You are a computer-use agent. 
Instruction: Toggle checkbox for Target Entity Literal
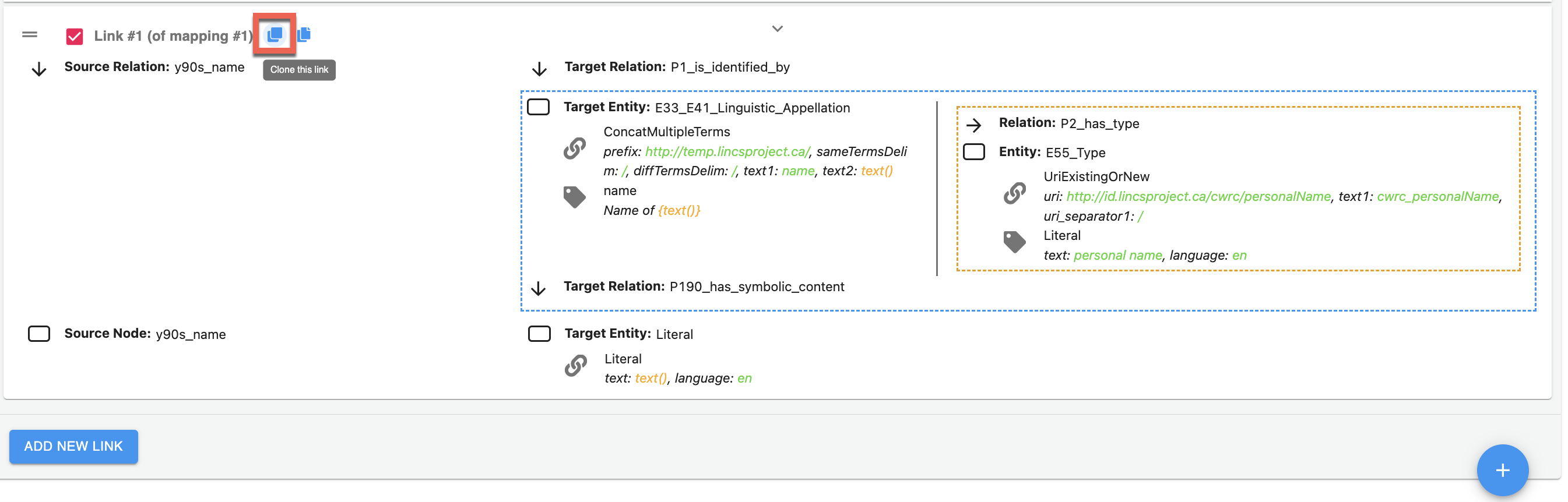point(539,334)
